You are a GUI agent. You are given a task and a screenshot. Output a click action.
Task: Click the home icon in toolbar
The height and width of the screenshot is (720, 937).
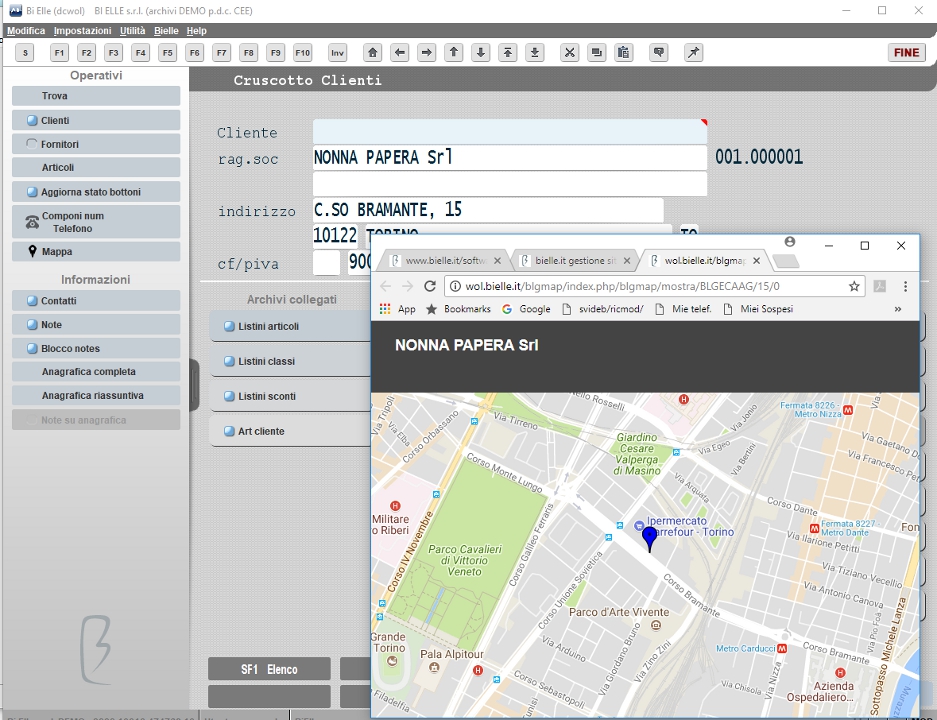(373, 53)
